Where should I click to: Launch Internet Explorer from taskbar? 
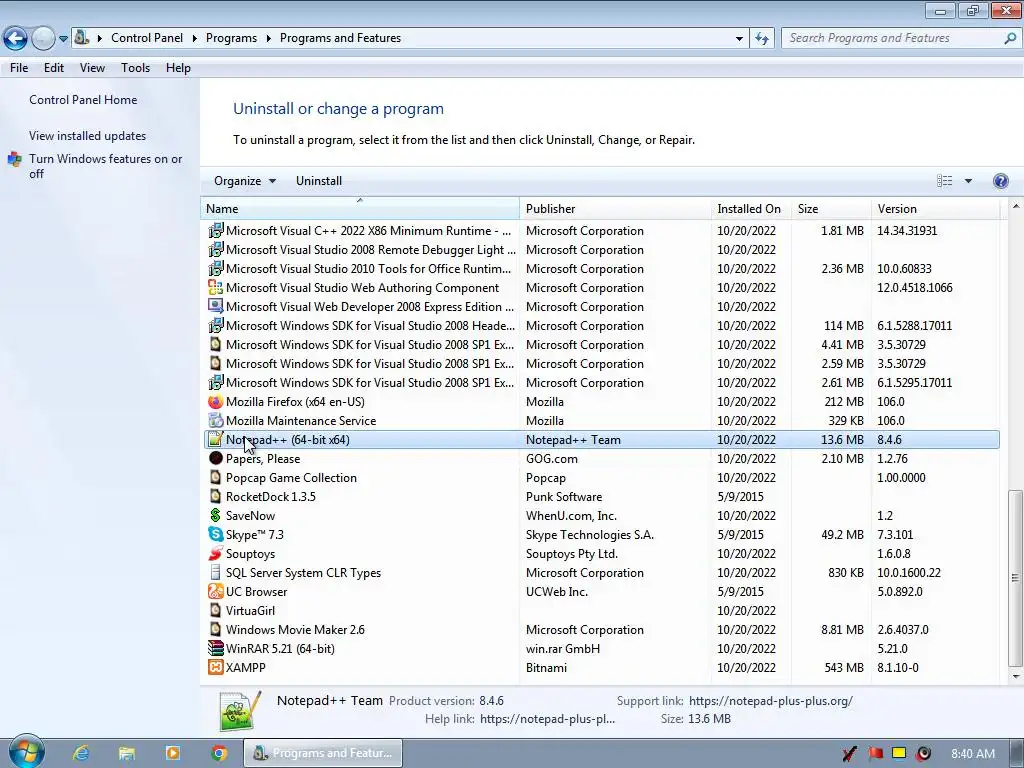(80, 753)
